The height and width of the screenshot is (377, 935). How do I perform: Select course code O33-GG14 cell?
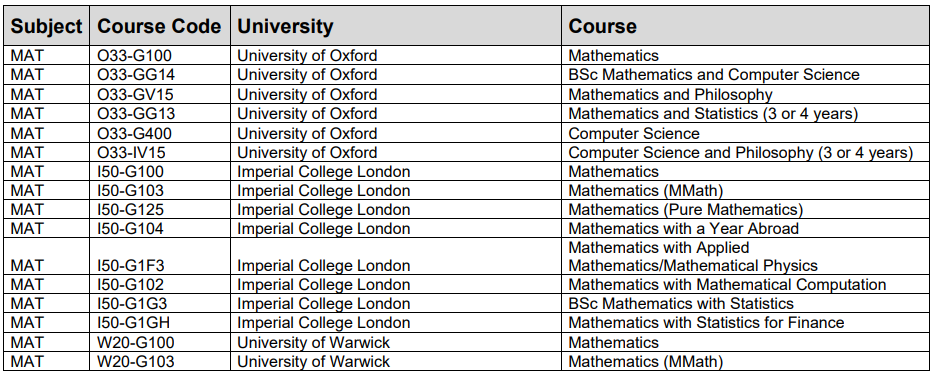pos(160,75)
